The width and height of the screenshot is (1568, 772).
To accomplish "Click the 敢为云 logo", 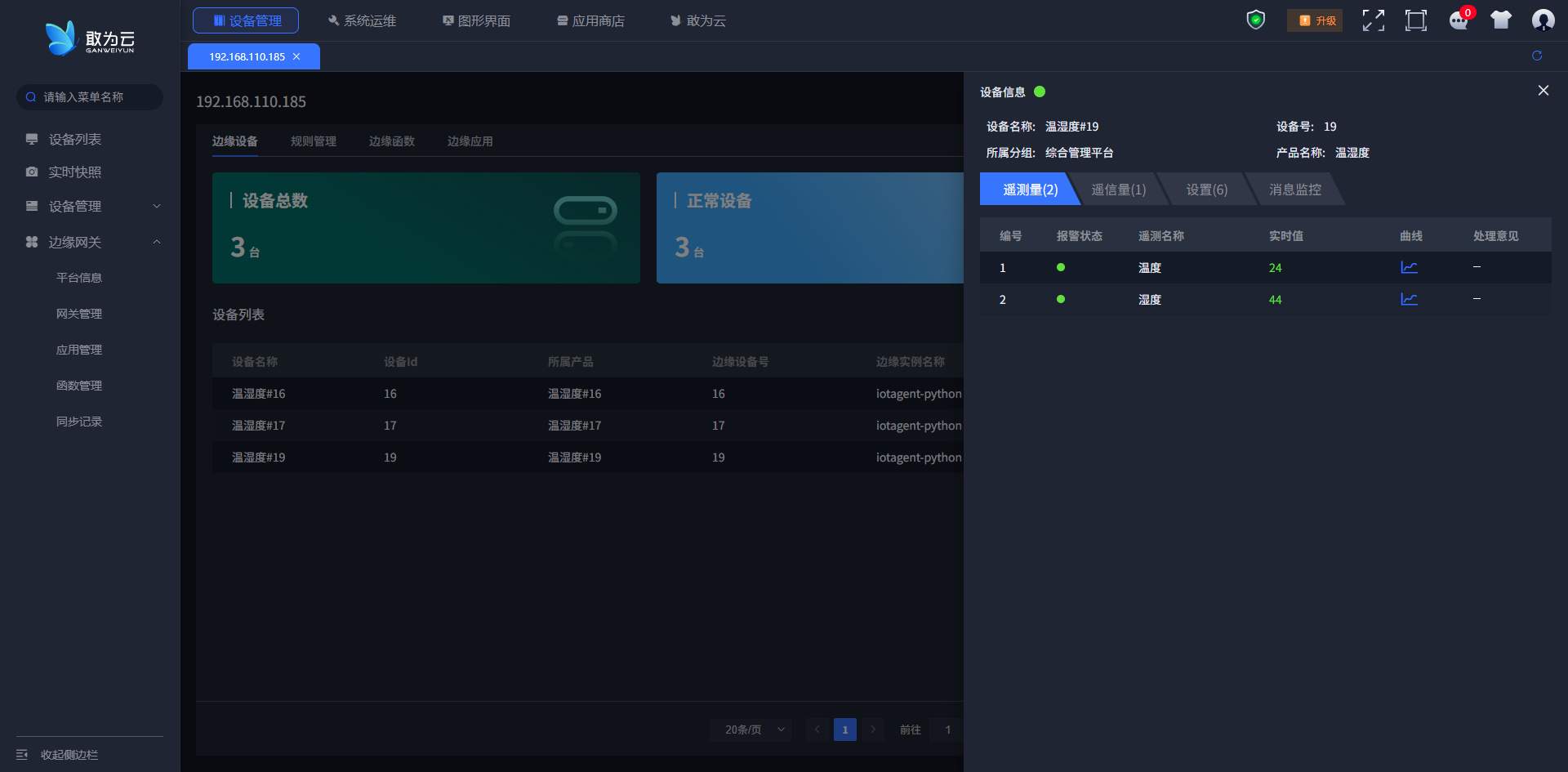I will 90,38.
